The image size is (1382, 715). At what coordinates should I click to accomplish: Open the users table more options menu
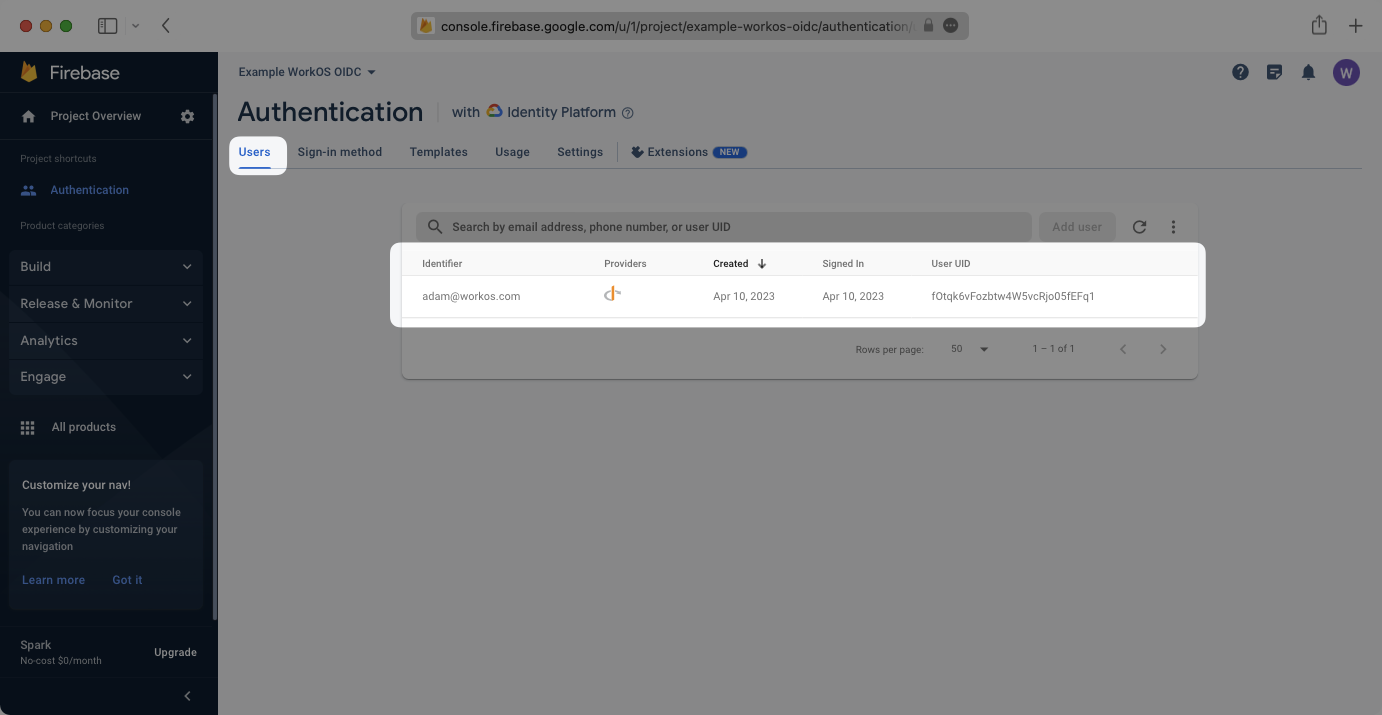[x=1173, y=227]
